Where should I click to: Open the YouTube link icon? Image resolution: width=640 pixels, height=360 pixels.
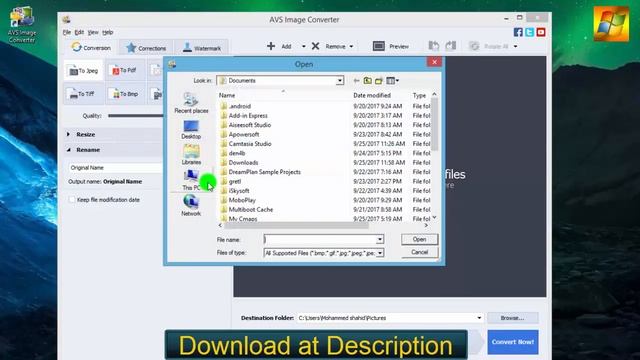coord(541,32)
